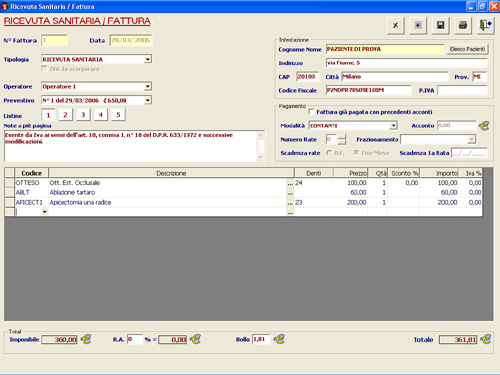Click ellipsis button on the empty row
500x375 pixels.
(x=290, y=212)
